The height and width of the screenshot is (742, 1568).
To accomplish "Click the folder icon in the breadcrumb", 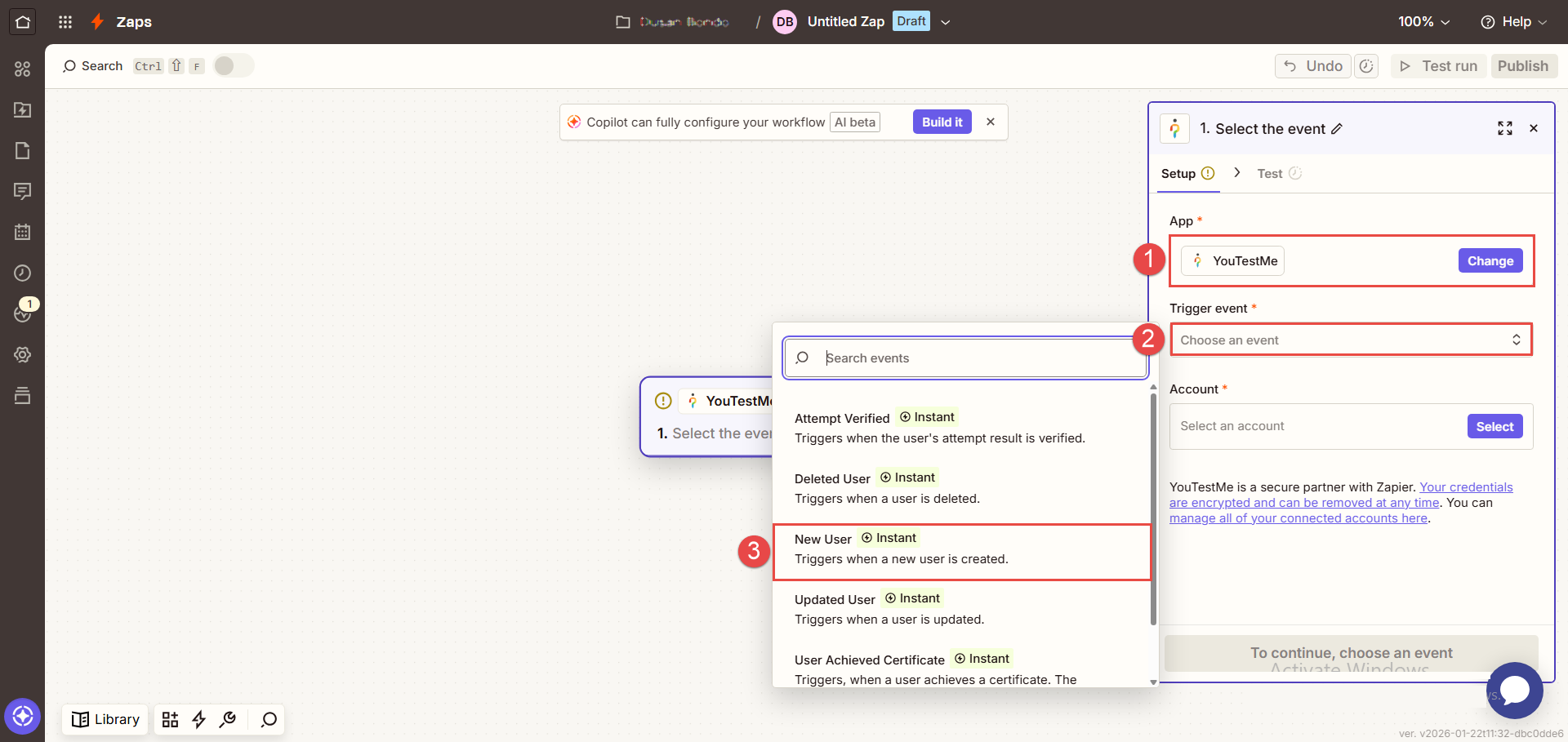I will (x=623, y=22).
